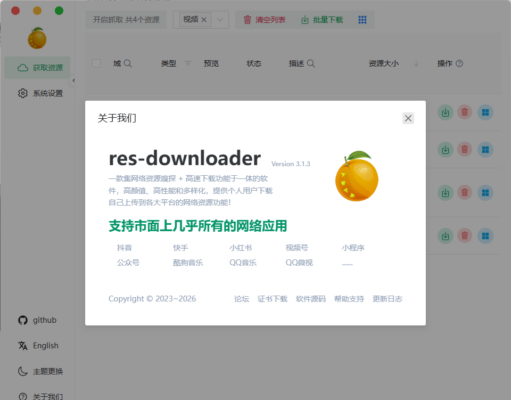Switch language to English
Image resolution: width=511 pixels, height=400 pixels.
click(37, 346)
